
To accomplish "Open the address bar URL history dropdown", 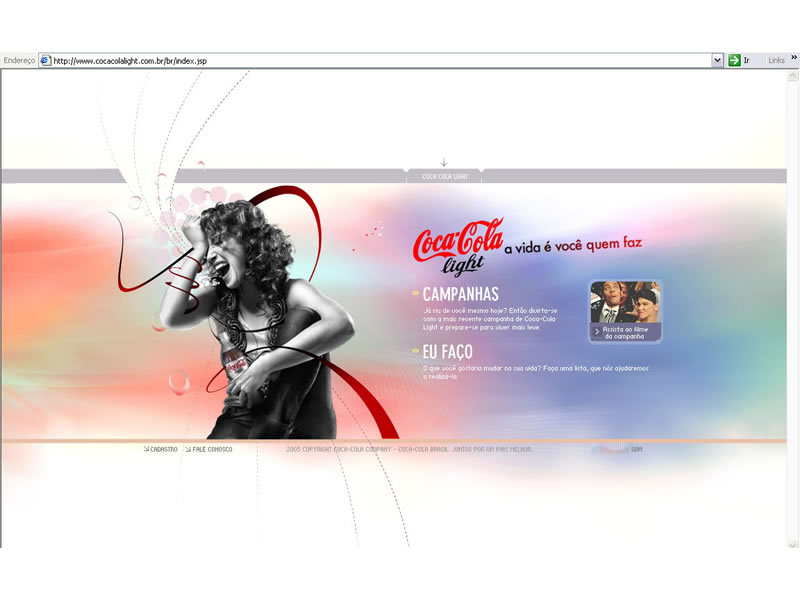I will pos(717,60).
